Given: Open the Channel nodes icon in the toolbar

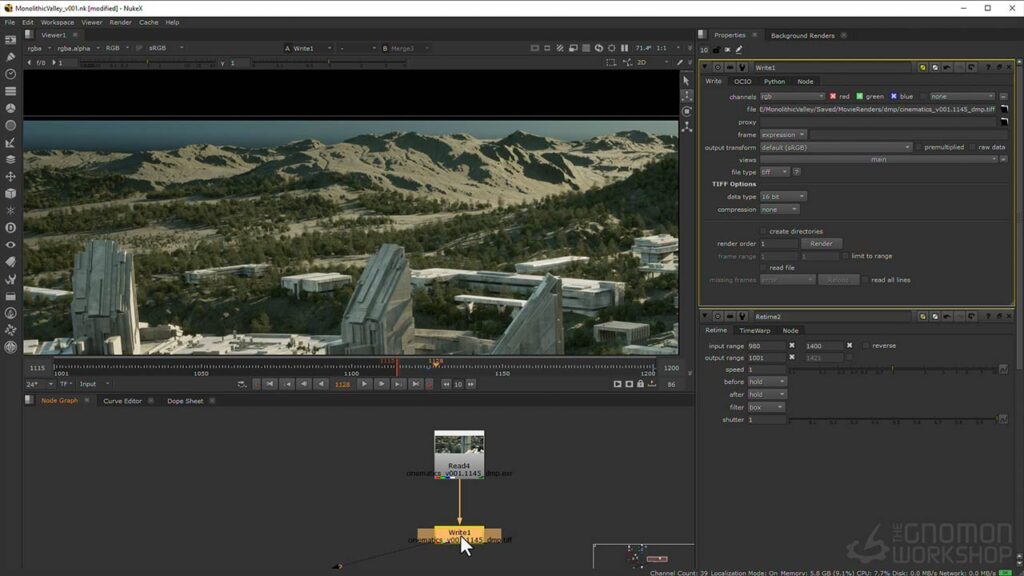Looking at the screenshot, I should click(10, 91).
